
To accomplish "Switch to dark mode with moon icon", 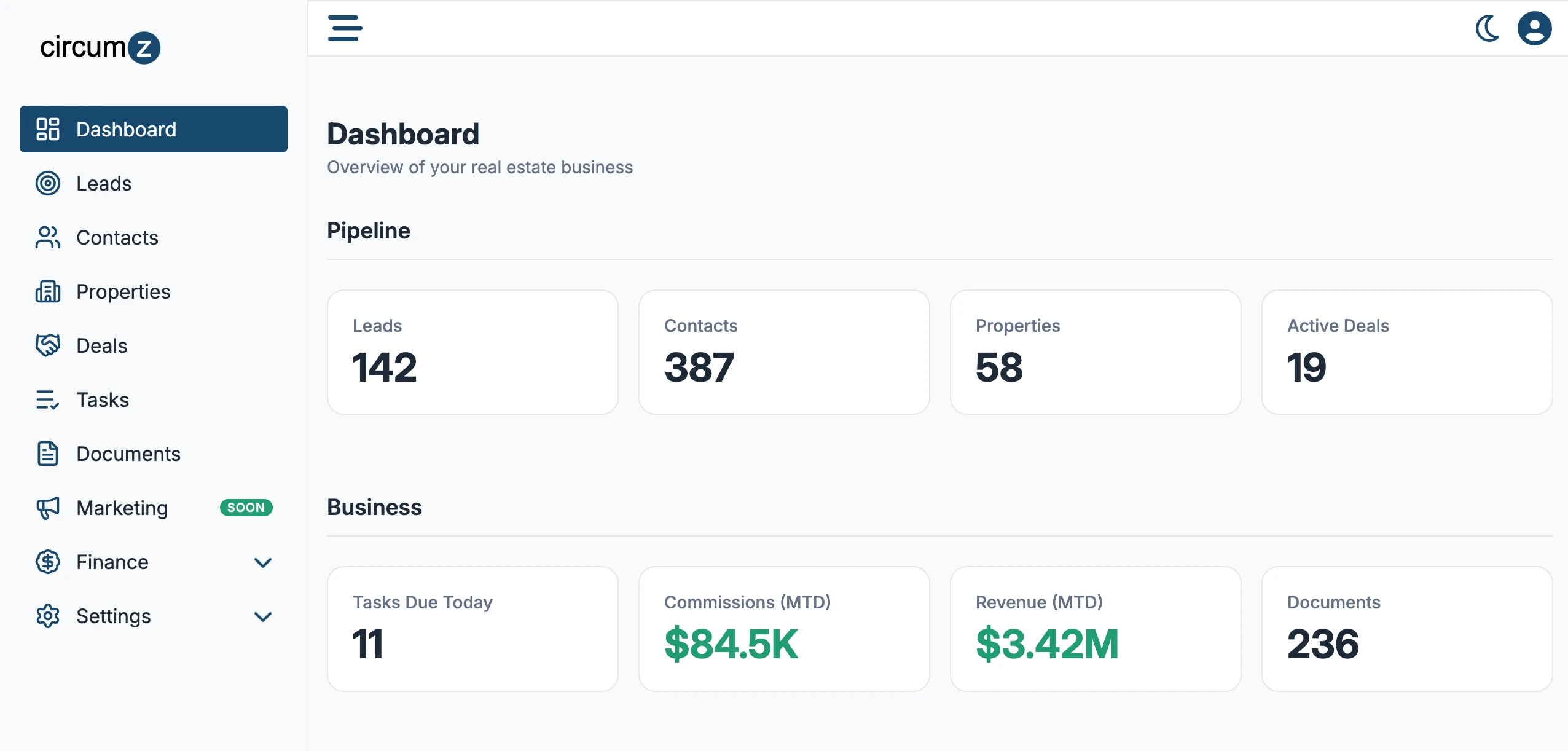I will pos(1488,28).
